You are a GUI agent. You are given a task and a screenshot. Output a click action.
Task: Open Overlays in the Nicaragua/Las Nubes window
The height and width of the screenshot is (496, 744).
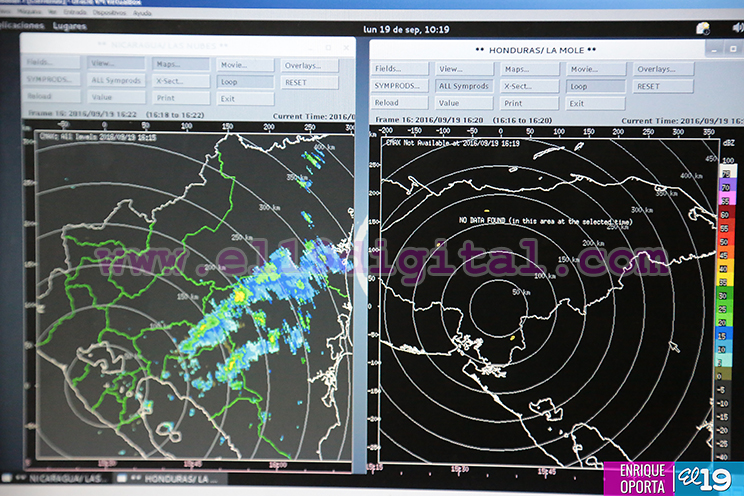pos(310,66)
